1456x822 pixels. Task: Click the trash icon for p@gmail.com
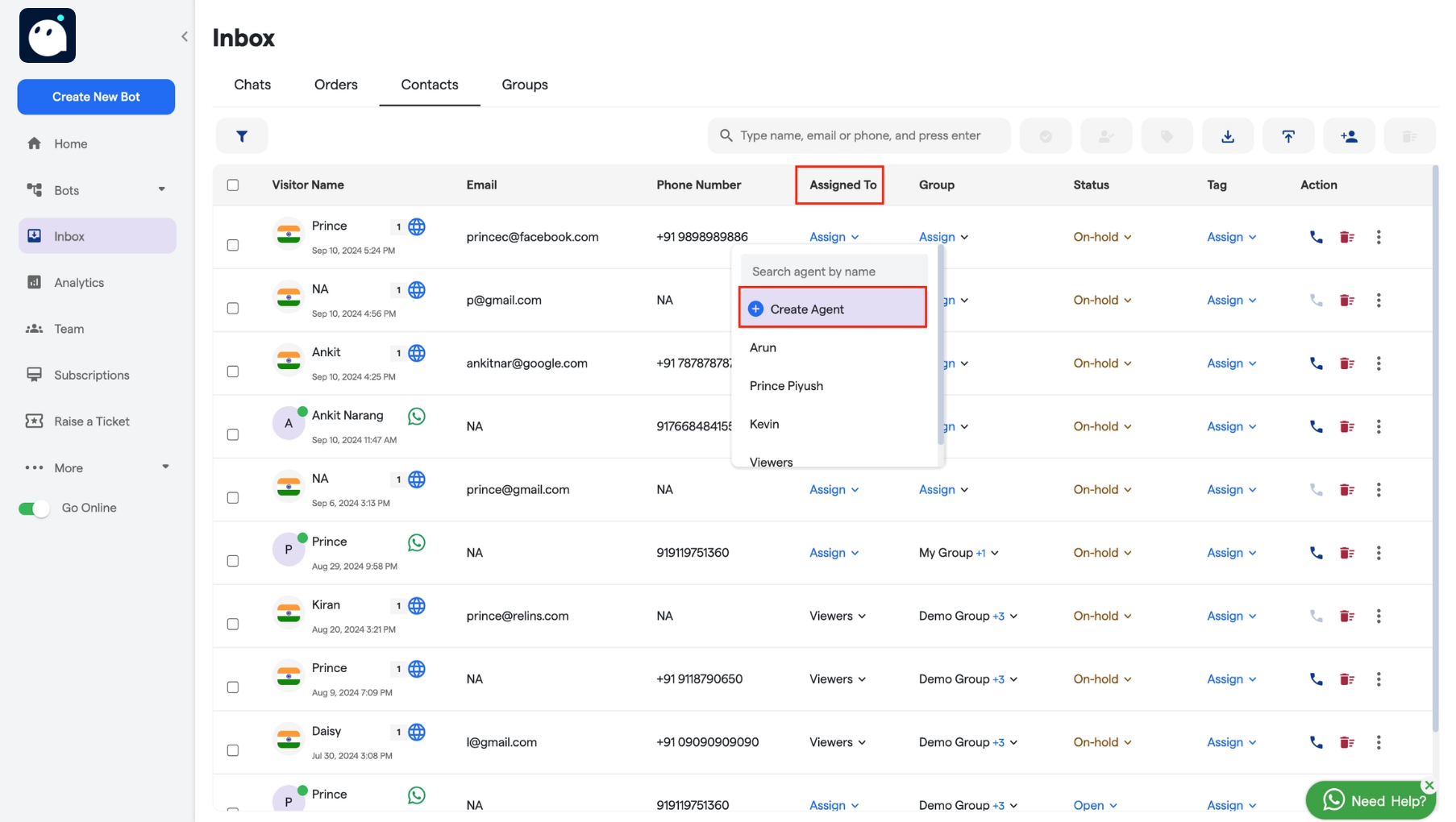point(1347,300)
